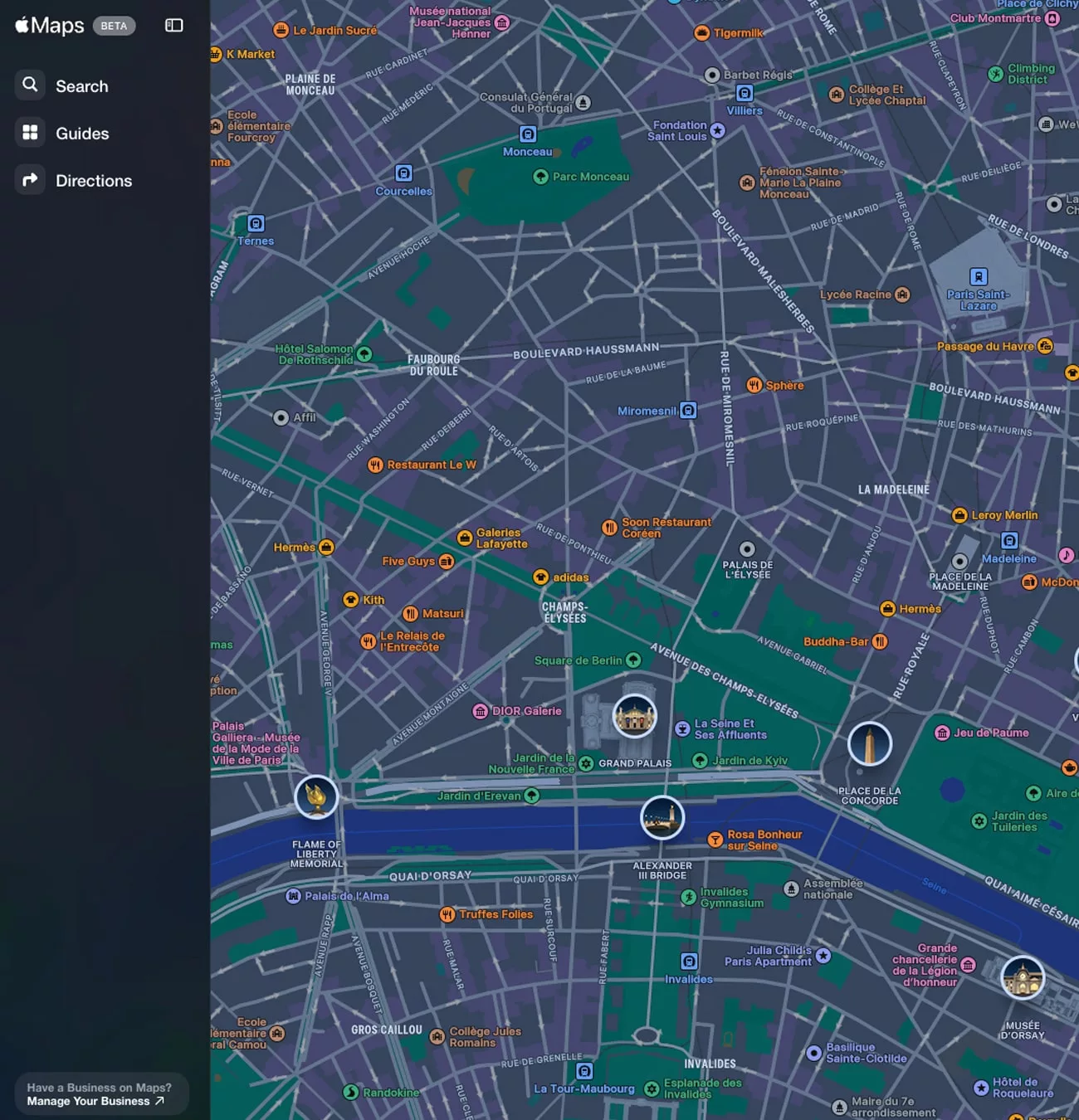Viewport: 1079px width, 1120px height.
Task: Select the Sphère restaurant marker
Action: click(x=754, y=385)
